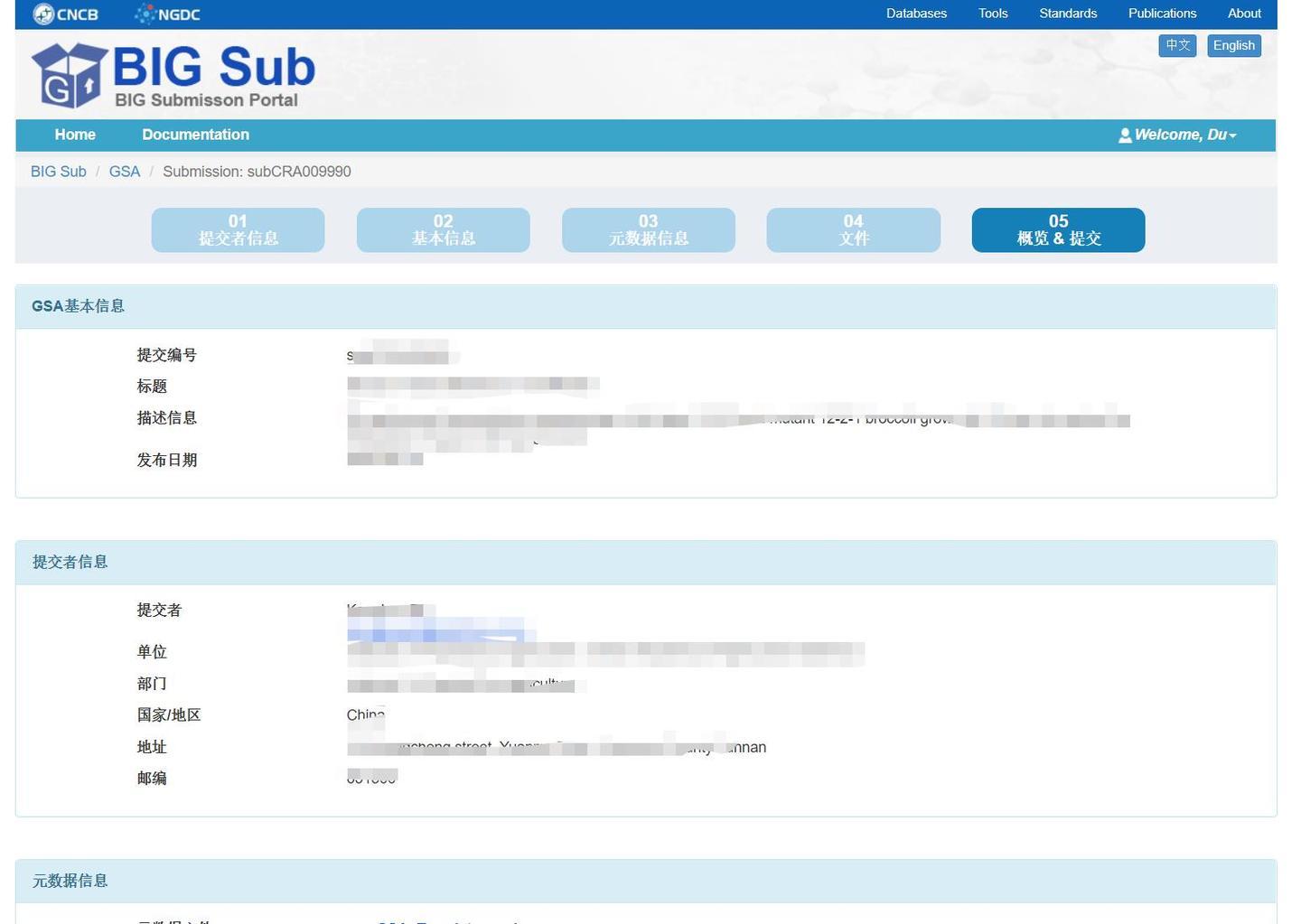Click the Submission: subCRA009990 breadcrumb text
1301x924 pixels.
(257, 172)
